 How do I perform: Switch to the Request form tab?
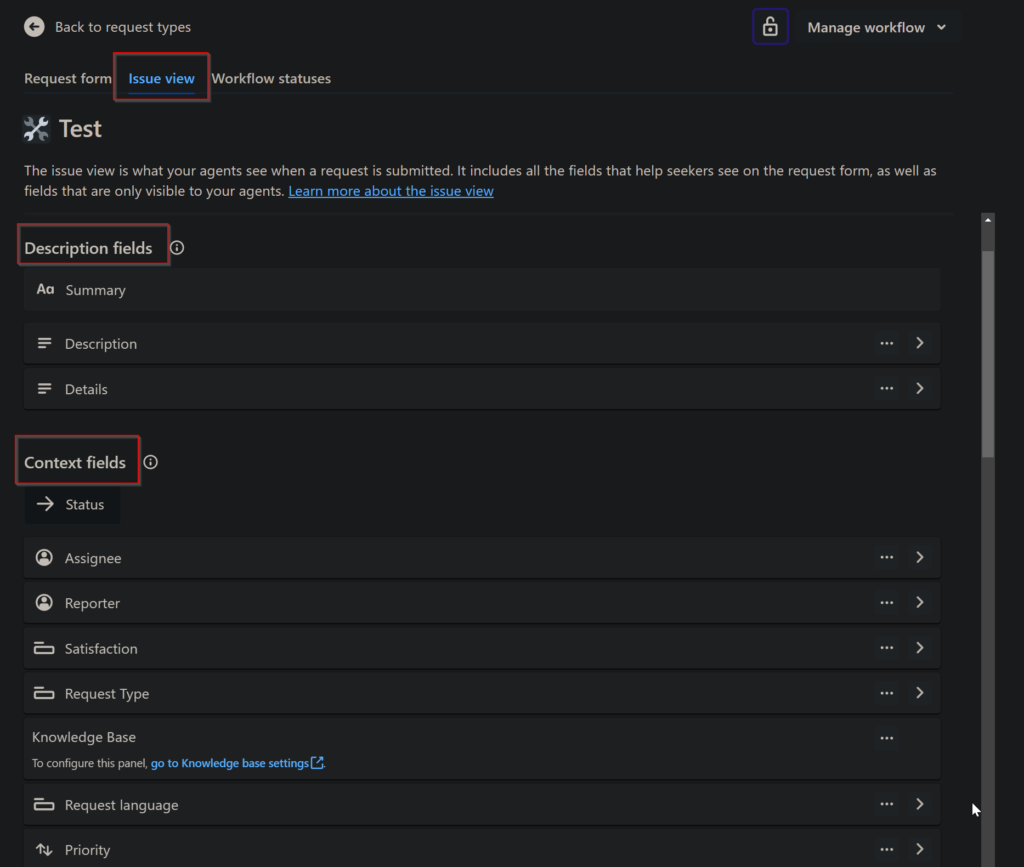pos(68,78)
